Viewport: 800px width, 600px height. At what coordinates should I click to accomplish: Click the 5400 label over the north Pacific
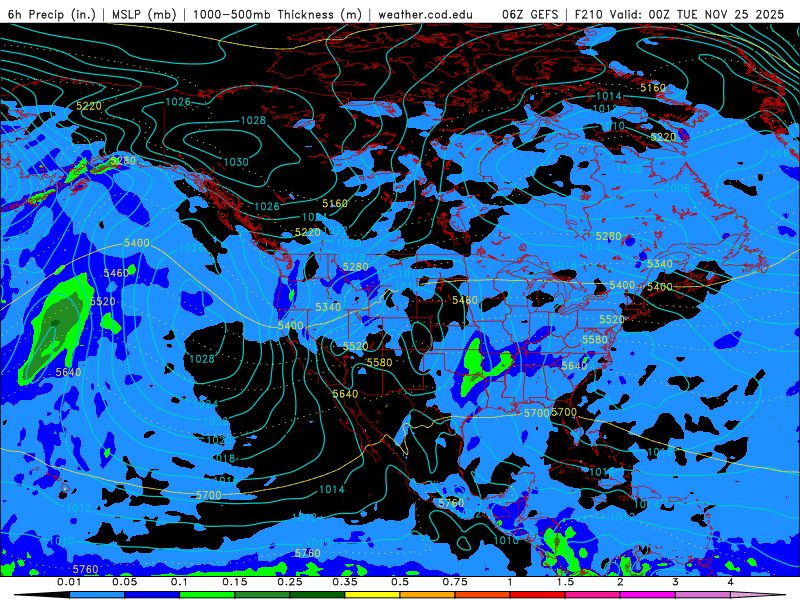tap(137, 243)
